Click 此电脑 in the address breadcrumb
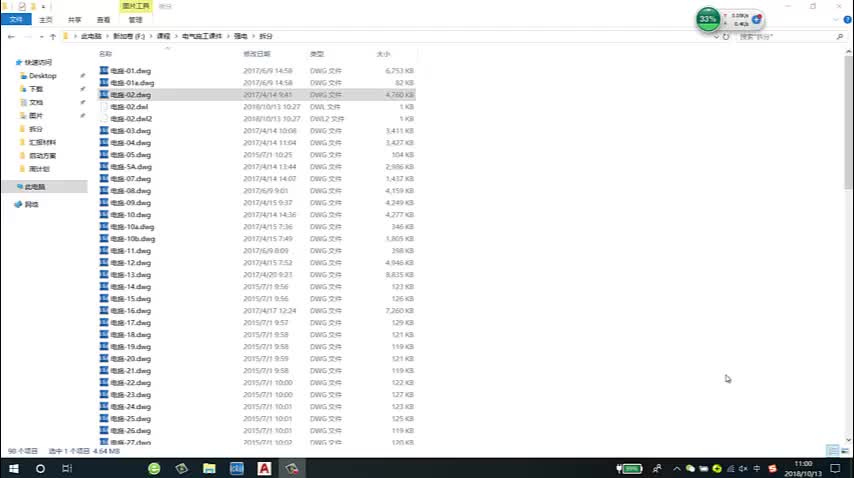854x478 pixels. [x=91, y=36]
